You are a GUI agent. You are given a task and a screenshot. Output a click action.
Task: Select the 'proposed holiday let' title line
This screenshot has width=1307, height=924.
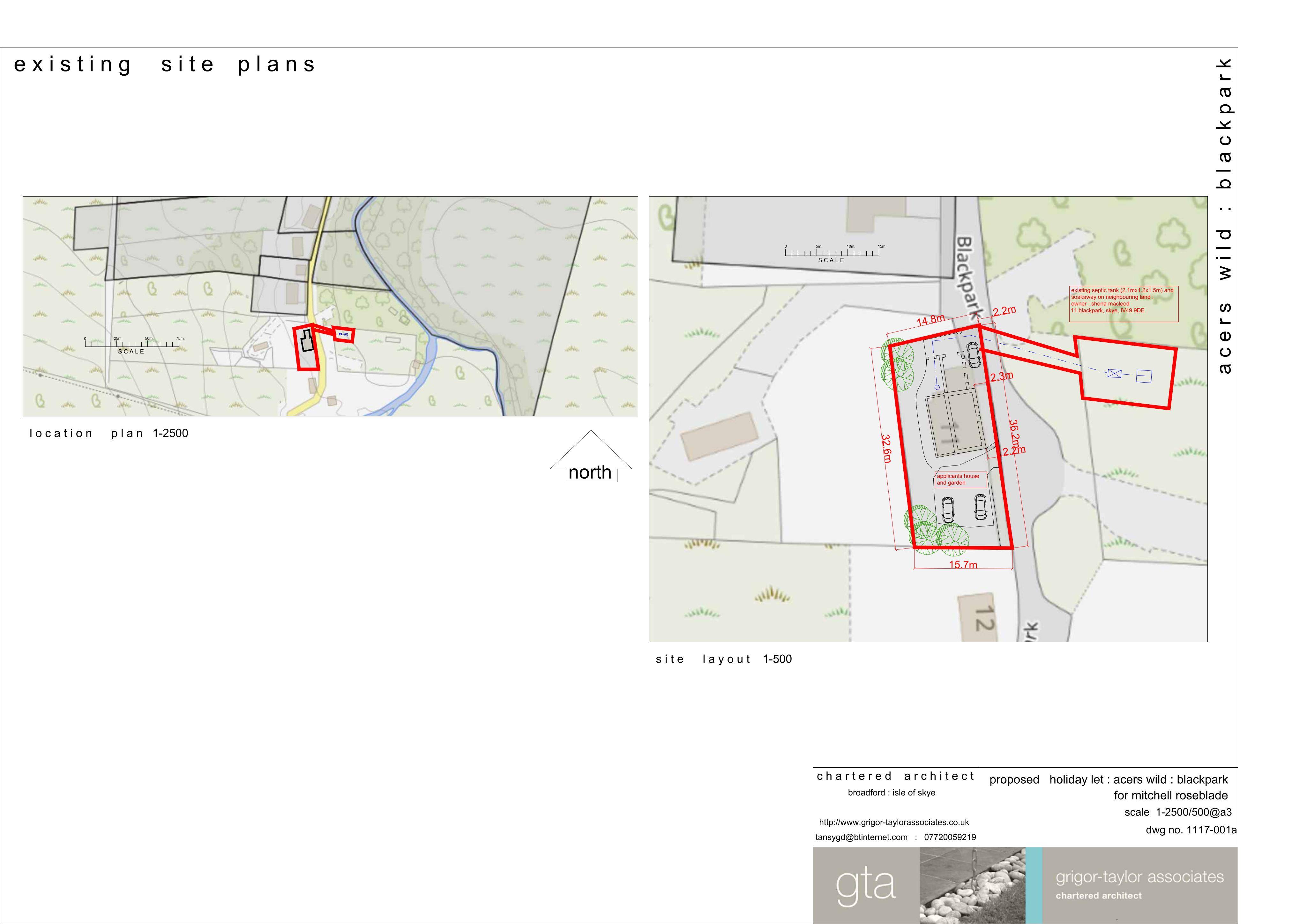(1108, 780)
